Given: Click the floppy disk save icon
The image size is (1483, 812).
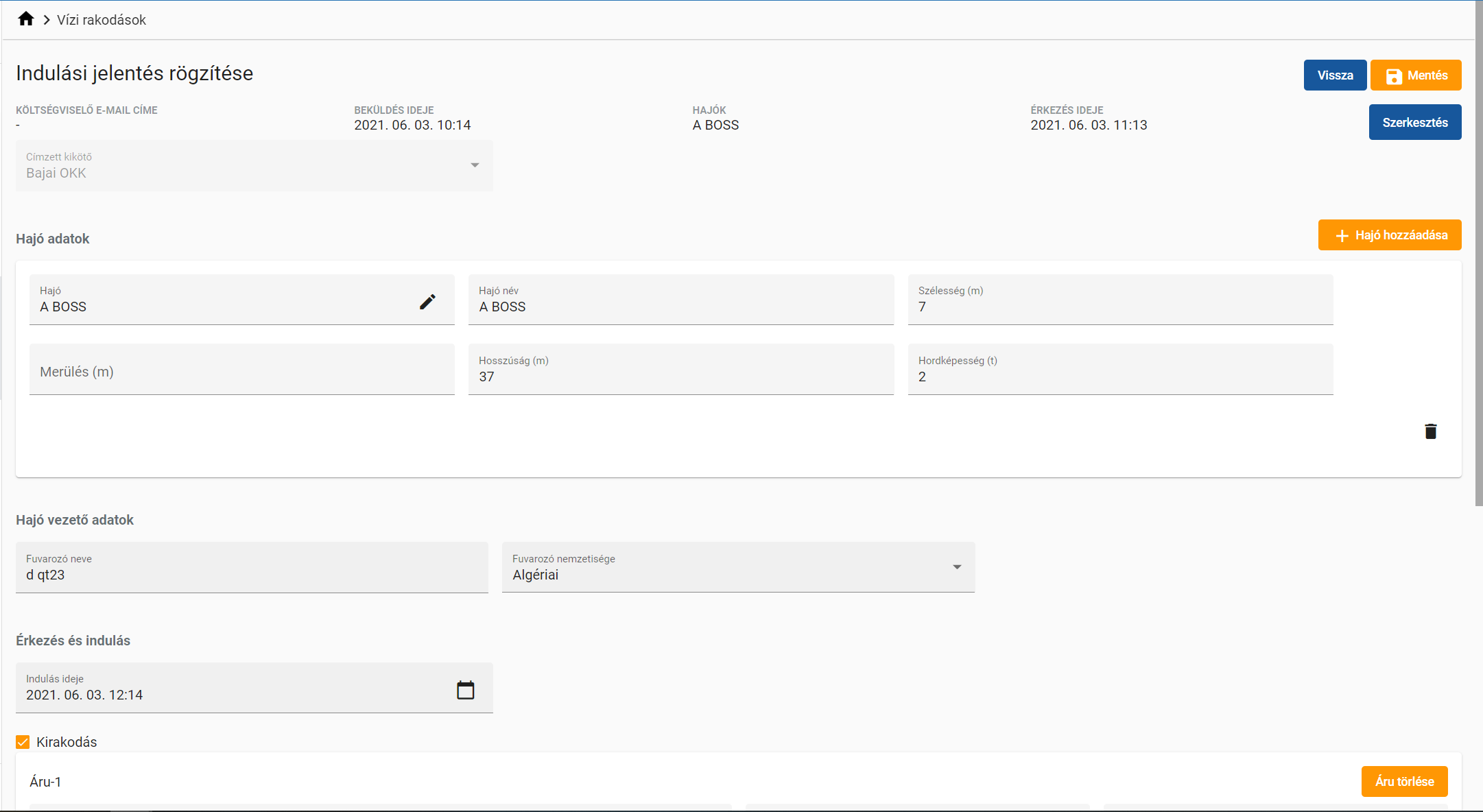Looking at the screenshot, I should pos(1393,76).
